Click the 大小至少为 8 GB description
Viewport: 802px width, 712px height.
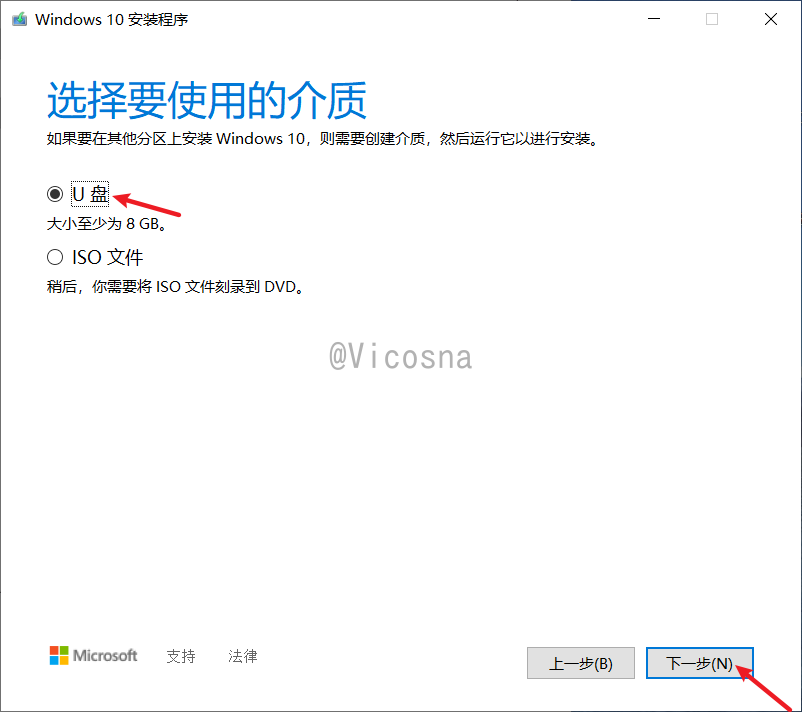coord(107,224)
